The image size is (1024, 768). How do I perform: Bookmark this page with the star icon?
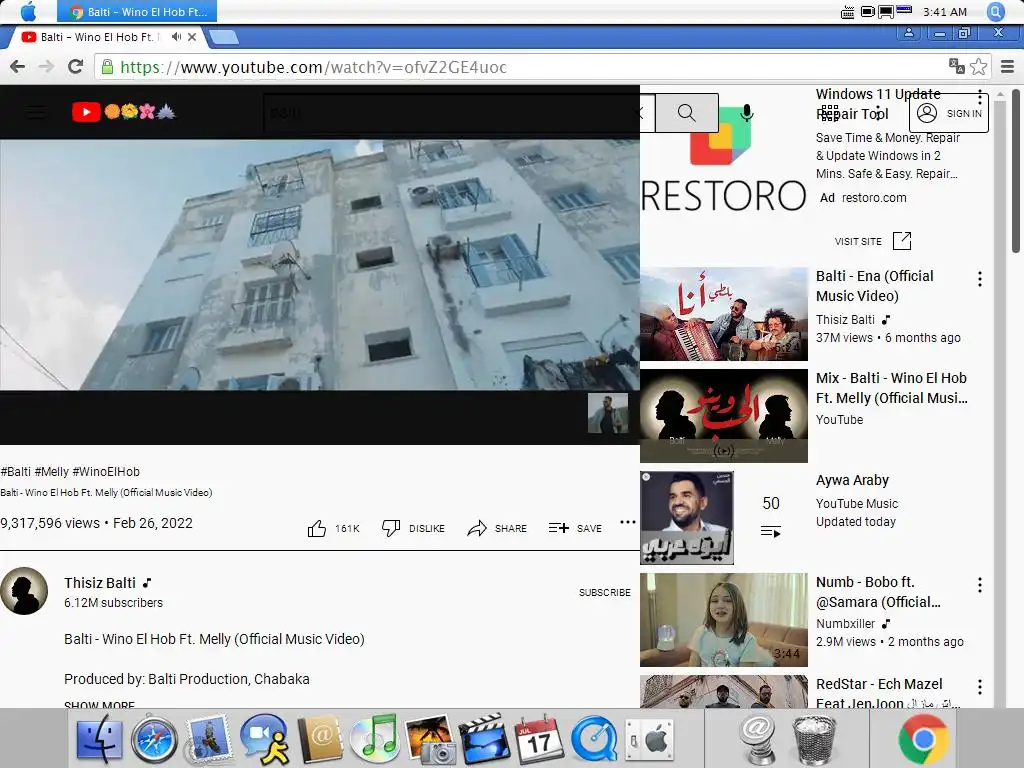[978, 67]
